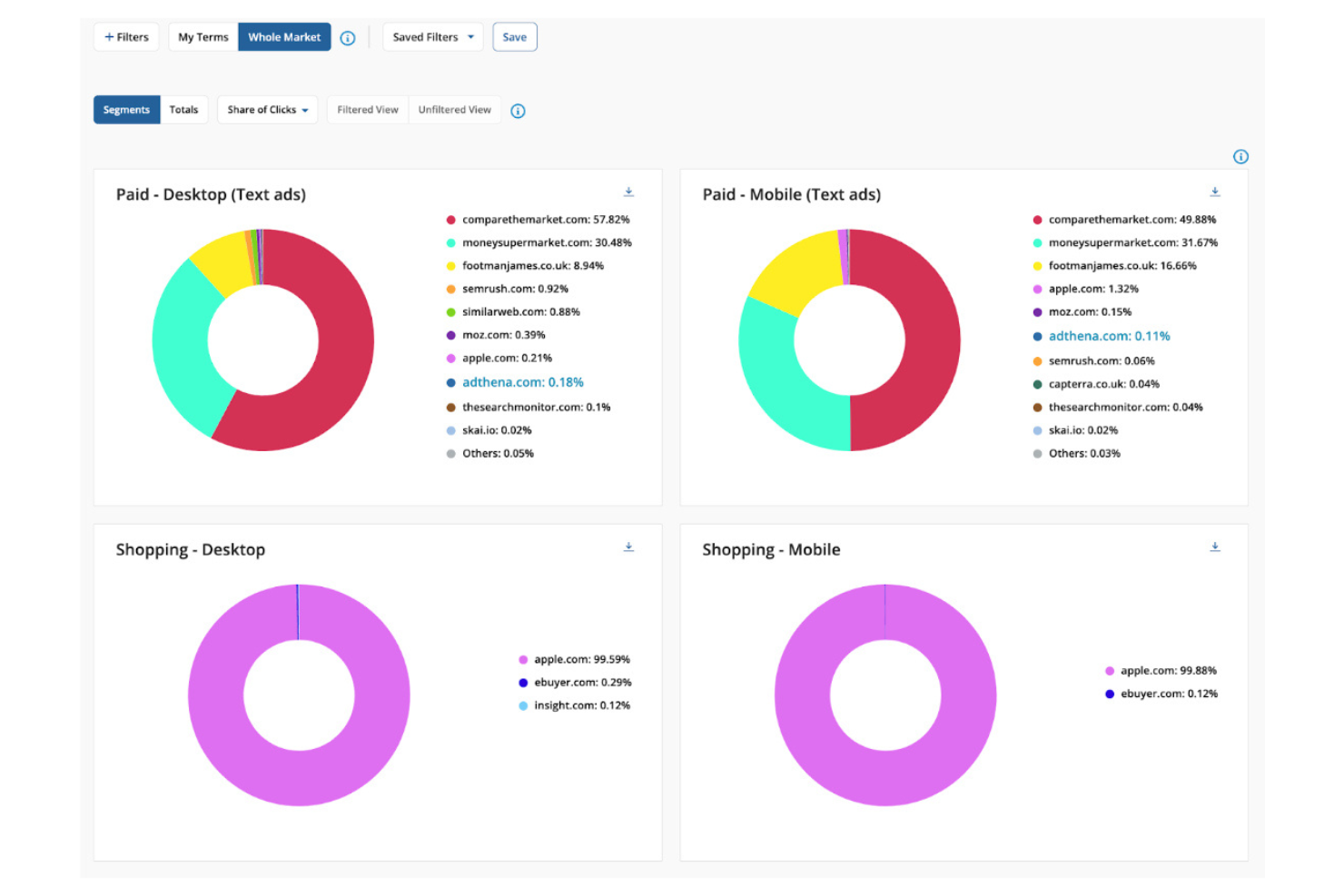Viewport: 1344px width, 896px height.
Task: Download the Paid - Desktop chart data
Action: (628, 191)
